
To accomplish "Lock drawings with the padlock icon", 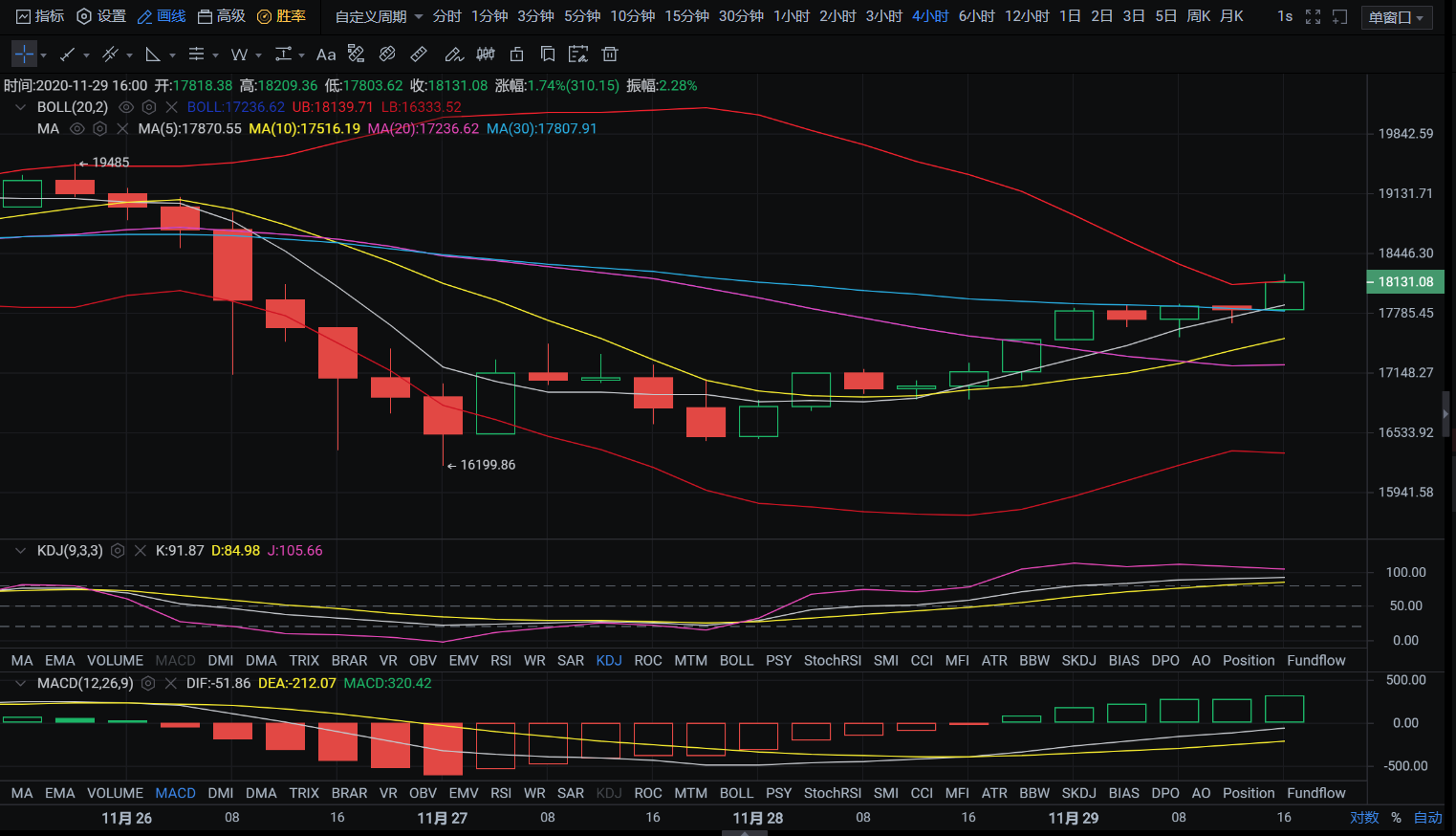I will tap(517, 55).
